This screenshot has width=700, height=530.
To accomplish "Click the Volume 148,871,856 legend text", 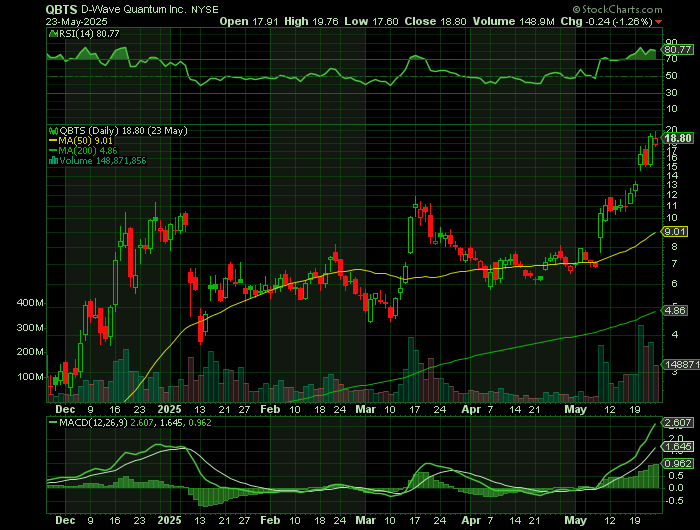I will pyautogui.click(x=103, y=161).
